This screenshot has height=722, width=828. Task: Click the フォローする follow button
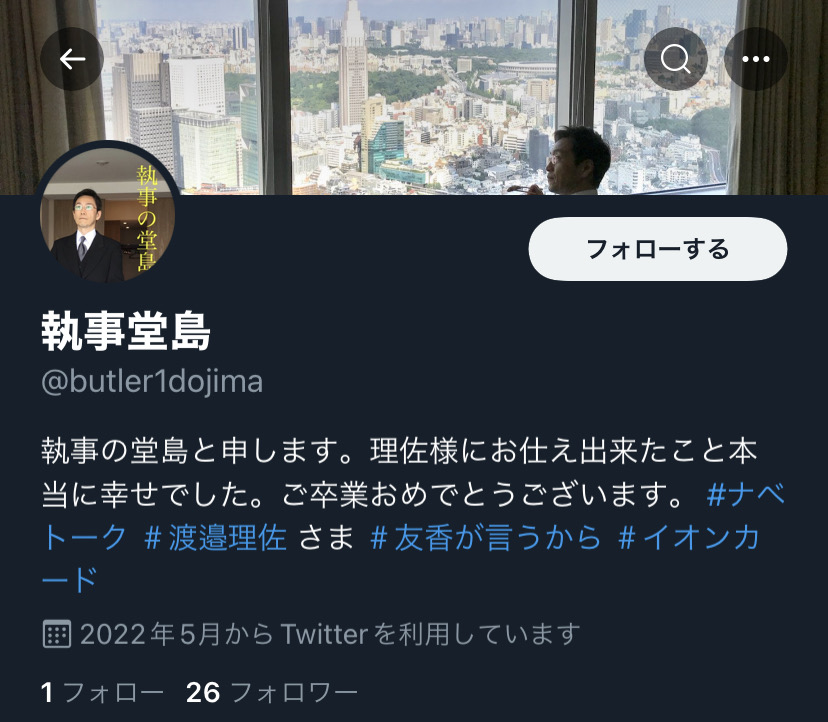pyautogui.click(x=657, y=249)
